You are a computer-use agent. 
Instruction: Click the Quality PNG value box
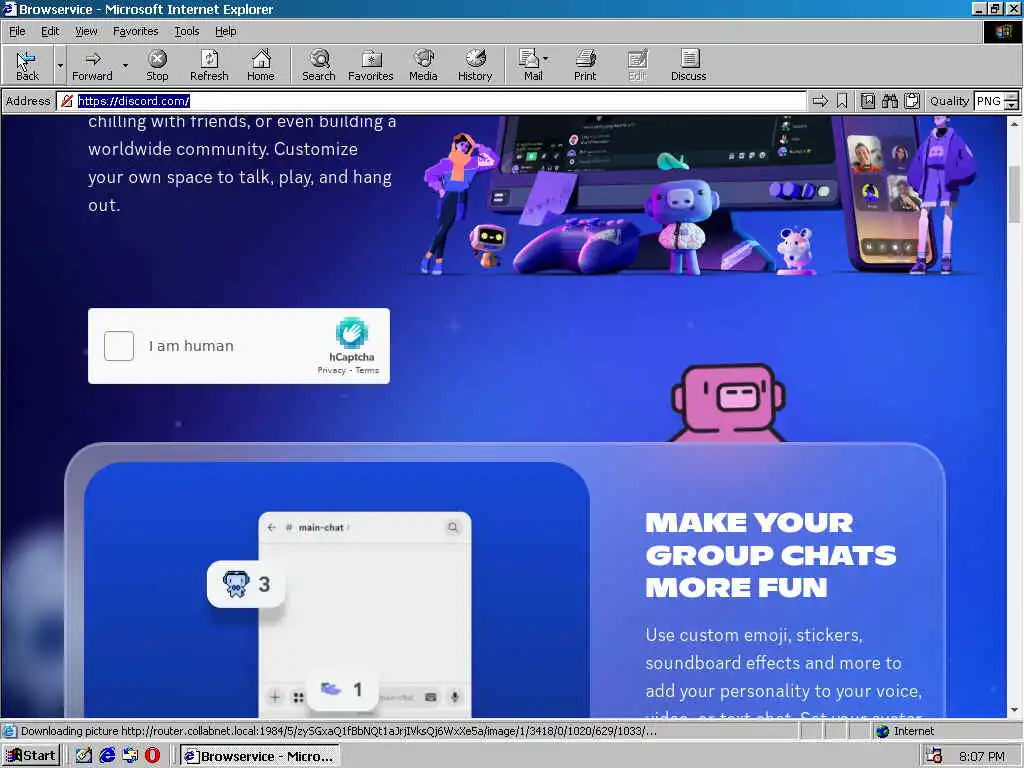point(989,101)
